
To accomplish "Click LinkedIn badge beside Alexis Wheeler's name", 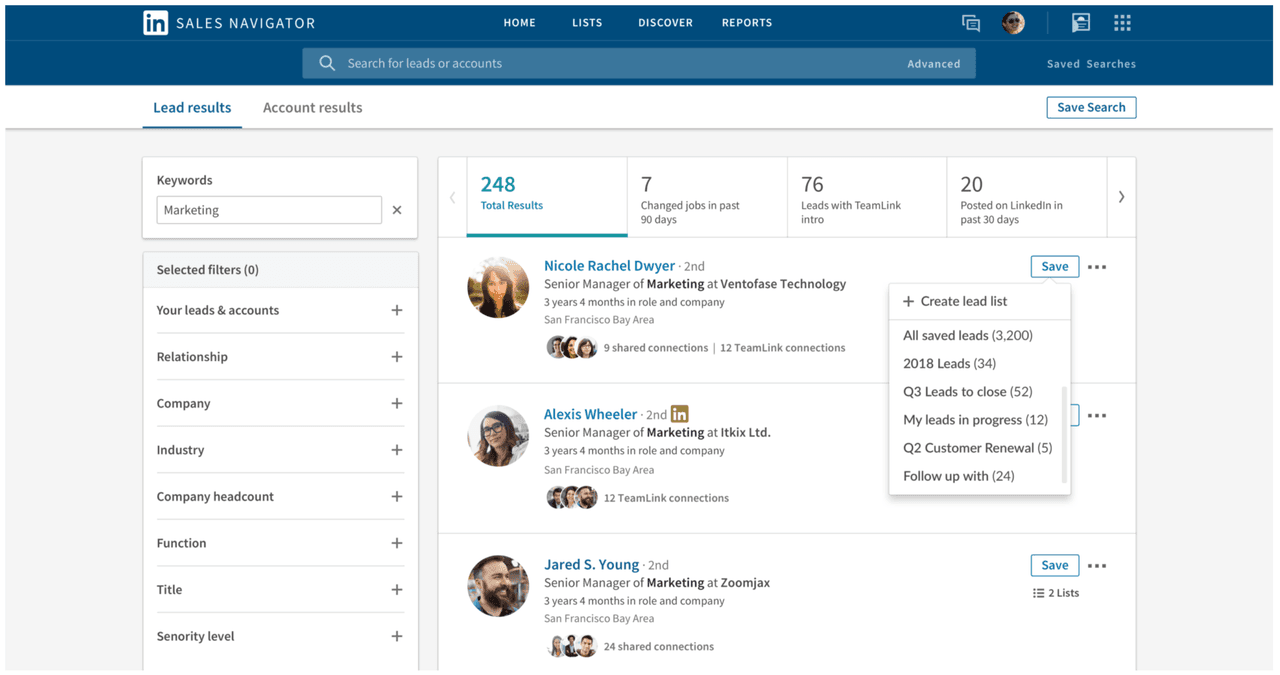I will (679, 412).
